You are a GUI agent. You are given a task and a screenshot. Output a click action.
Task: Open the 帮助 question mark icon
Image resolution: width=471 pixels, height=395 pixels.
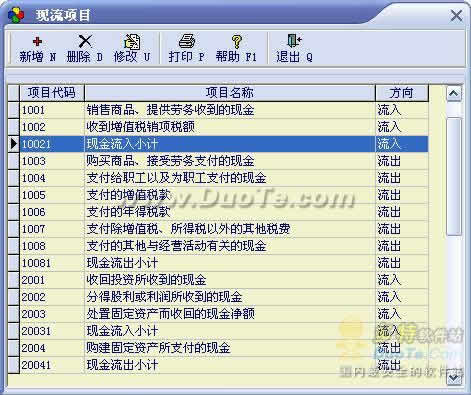click(x=236, y=42)
